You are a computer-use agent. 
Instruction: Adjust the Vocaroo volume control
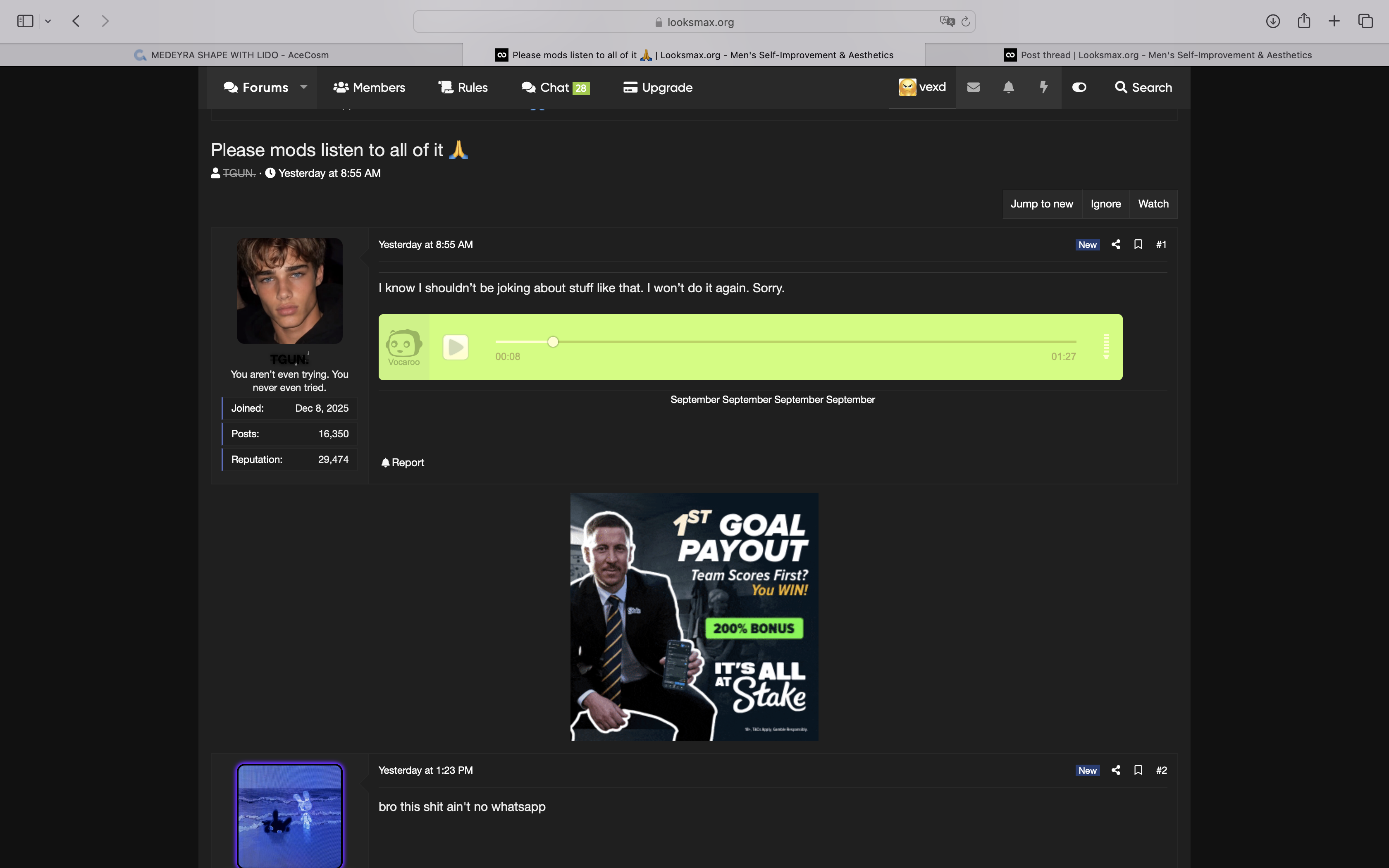click(1106, 347)
